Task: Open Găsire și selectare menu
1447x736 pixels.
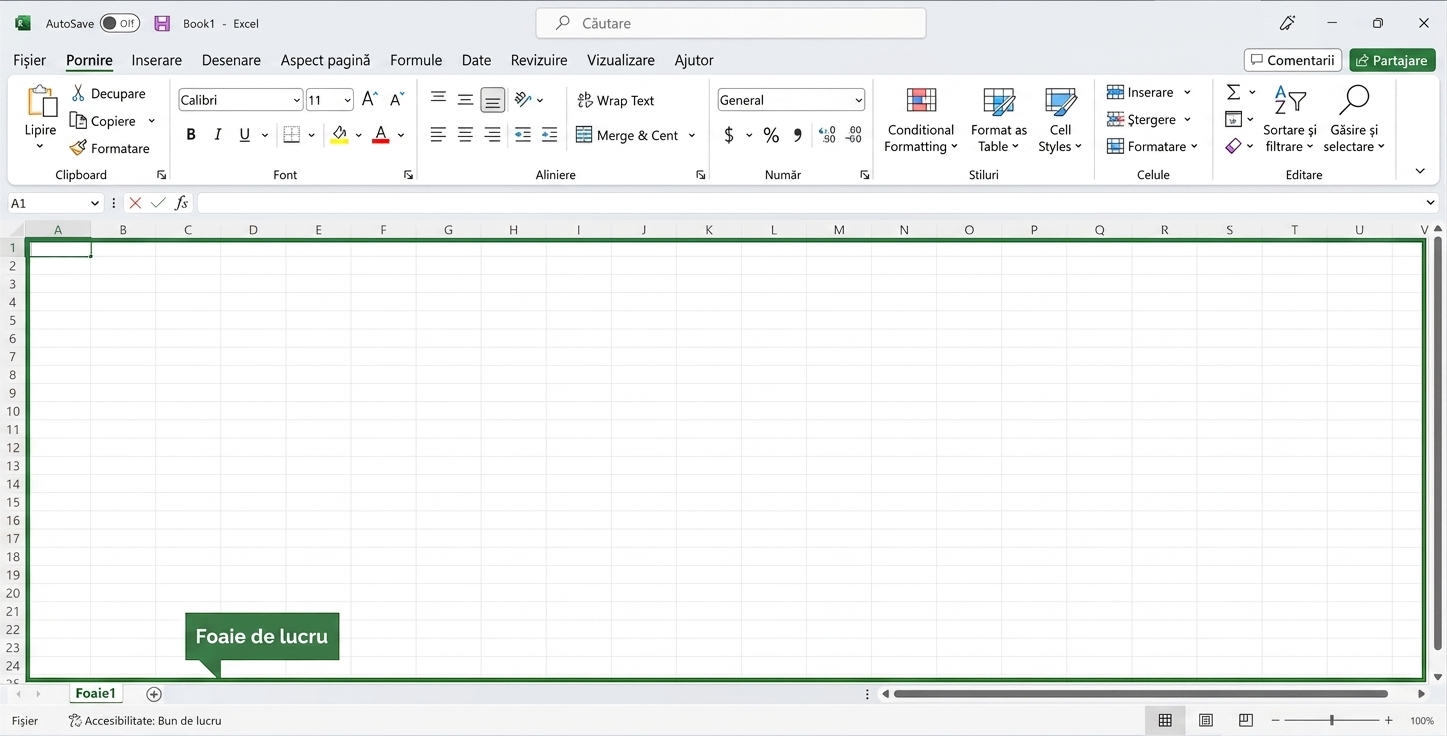Action: point(1354,120)
